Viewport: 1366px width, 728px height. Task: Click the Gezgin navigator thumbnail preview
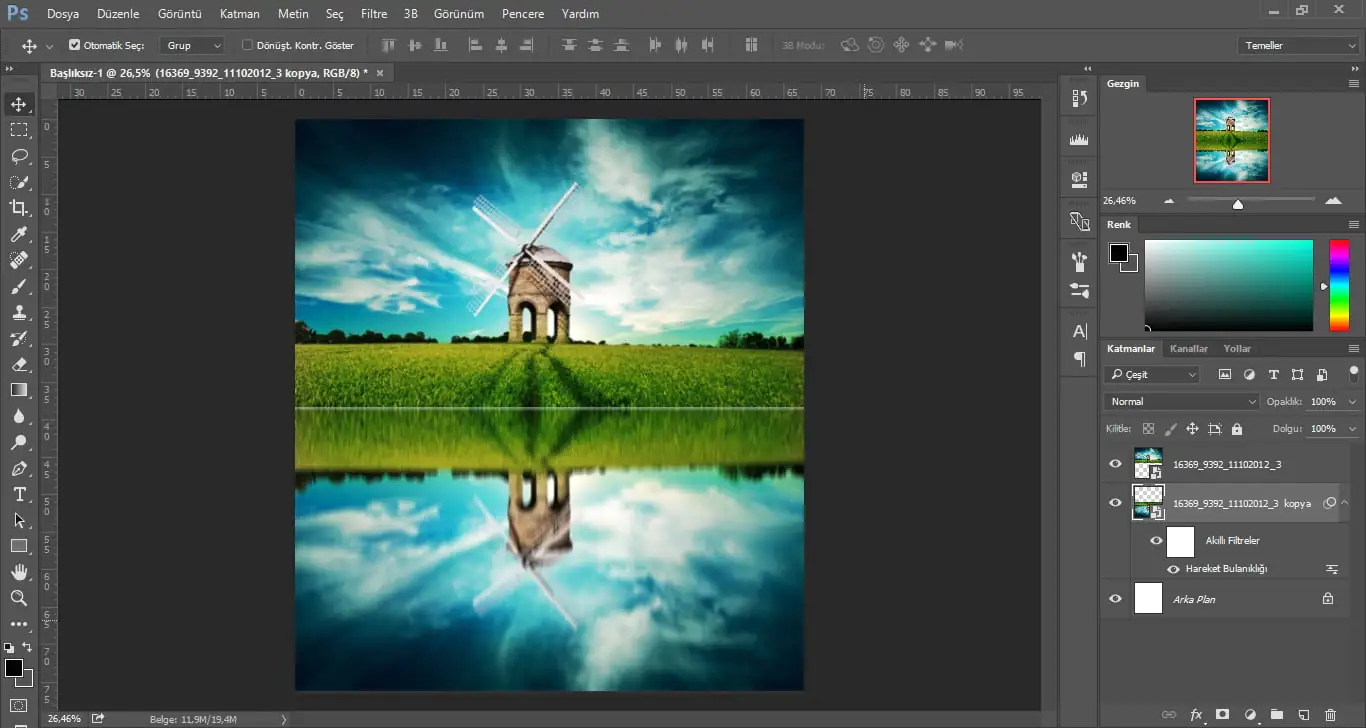[x=1232, y=140]
